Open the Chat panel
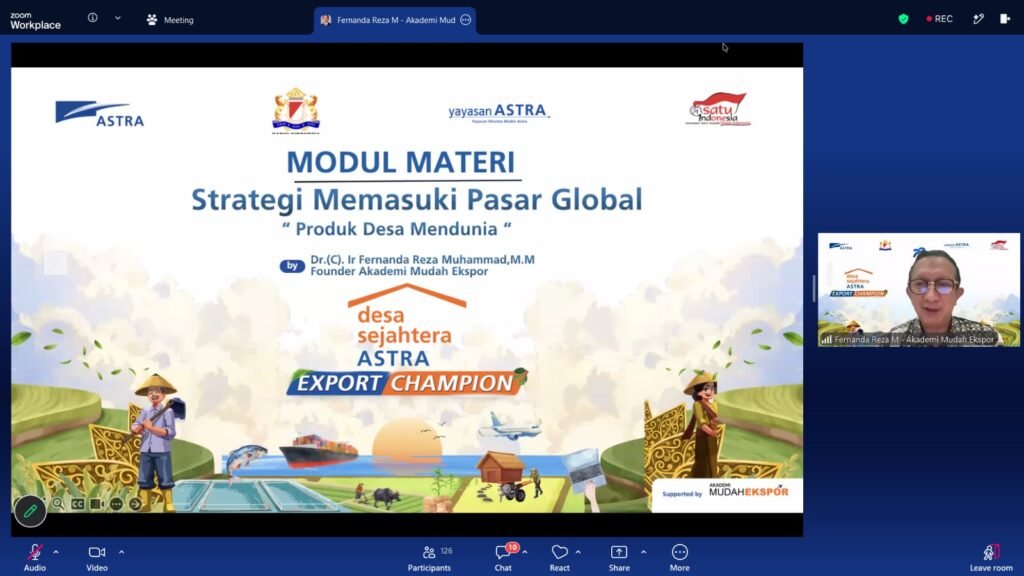This screenshot has height=576, width=1024. 502,558
